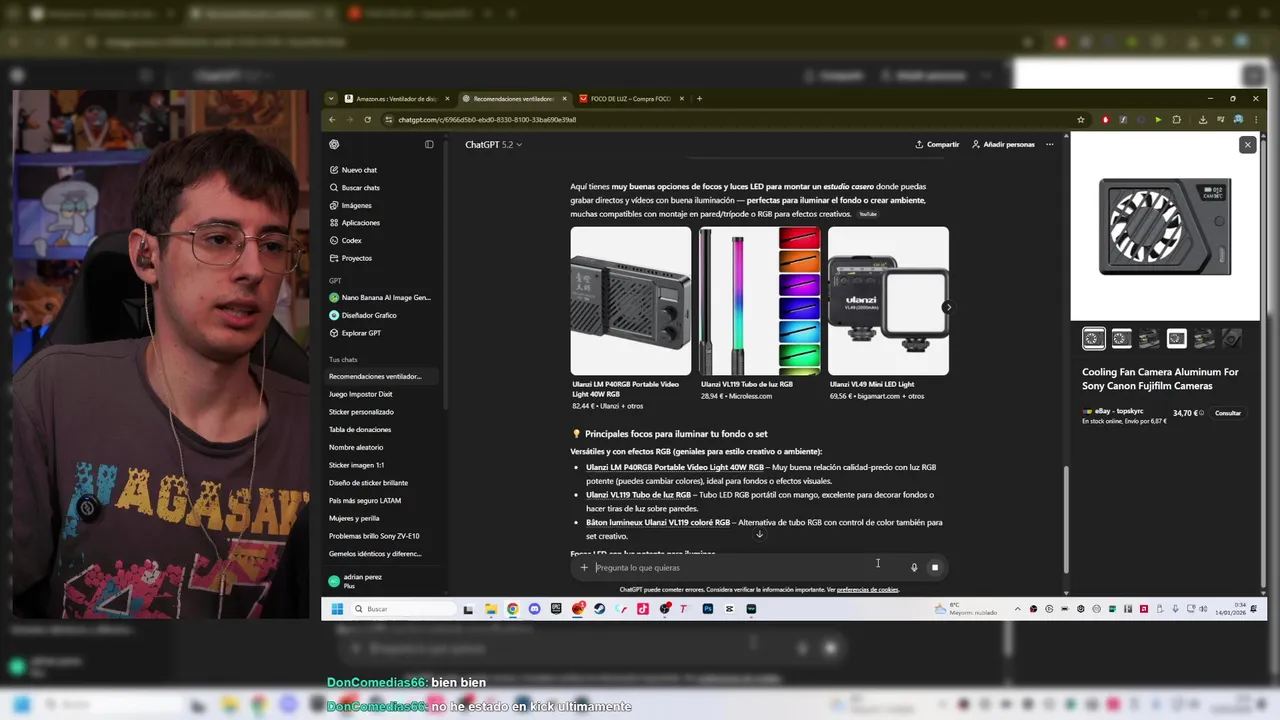
Task: Click the microphone dictation icon
Action: coord(913,568)
